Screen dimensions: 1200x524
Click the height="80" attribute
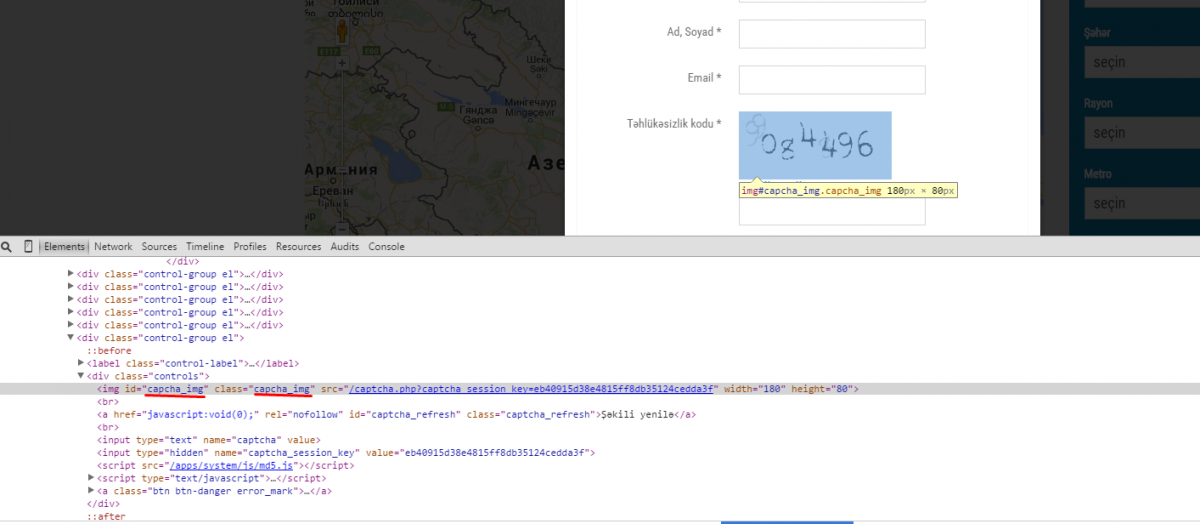(822, 389)
